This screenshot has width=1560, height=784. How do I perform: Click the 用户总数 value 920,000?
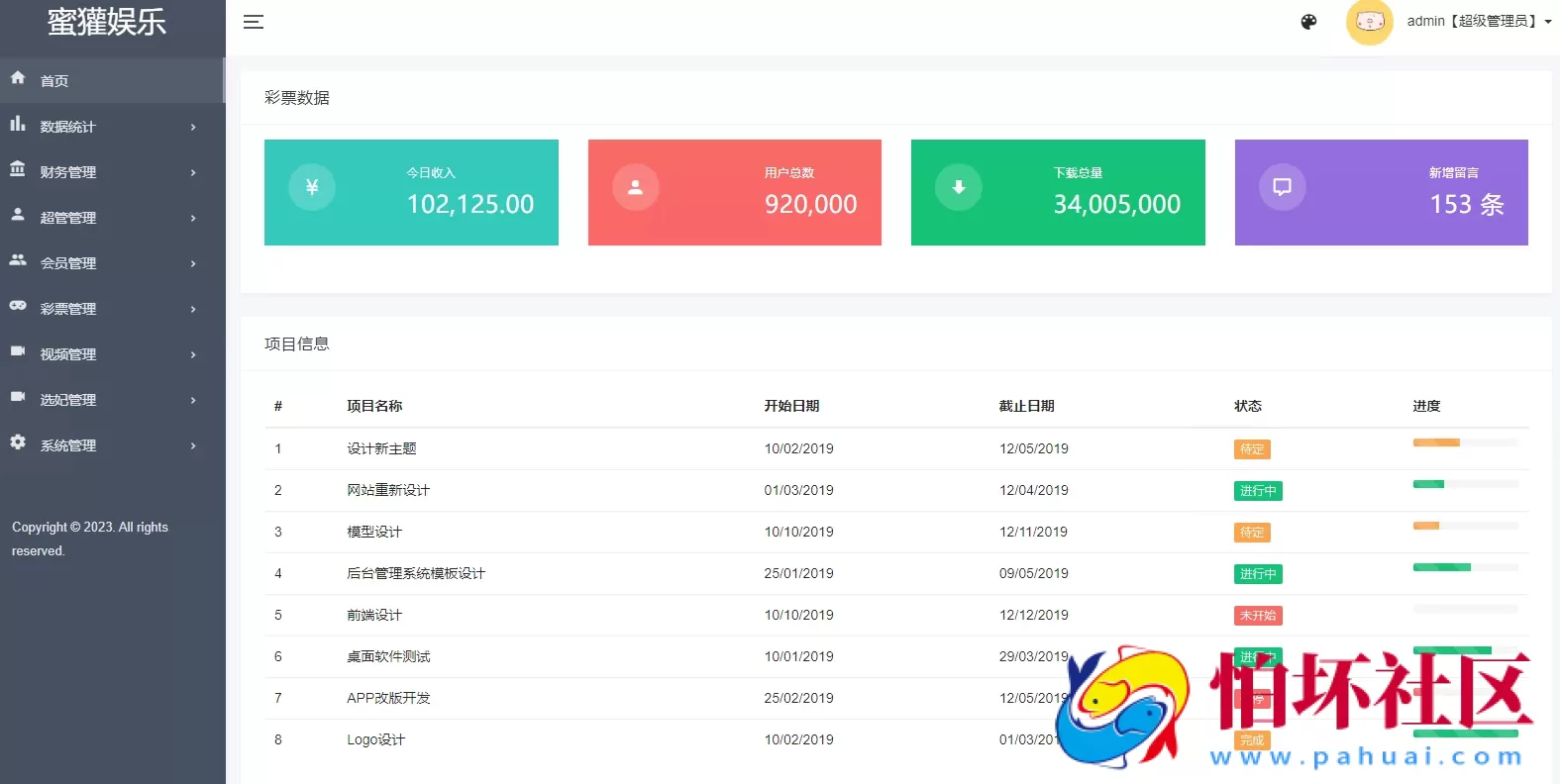(810, 204)
